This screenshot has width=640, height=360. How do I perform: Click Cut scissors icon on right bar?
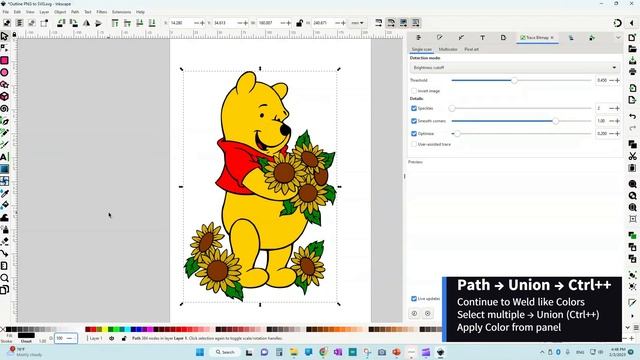click(632, 156)
